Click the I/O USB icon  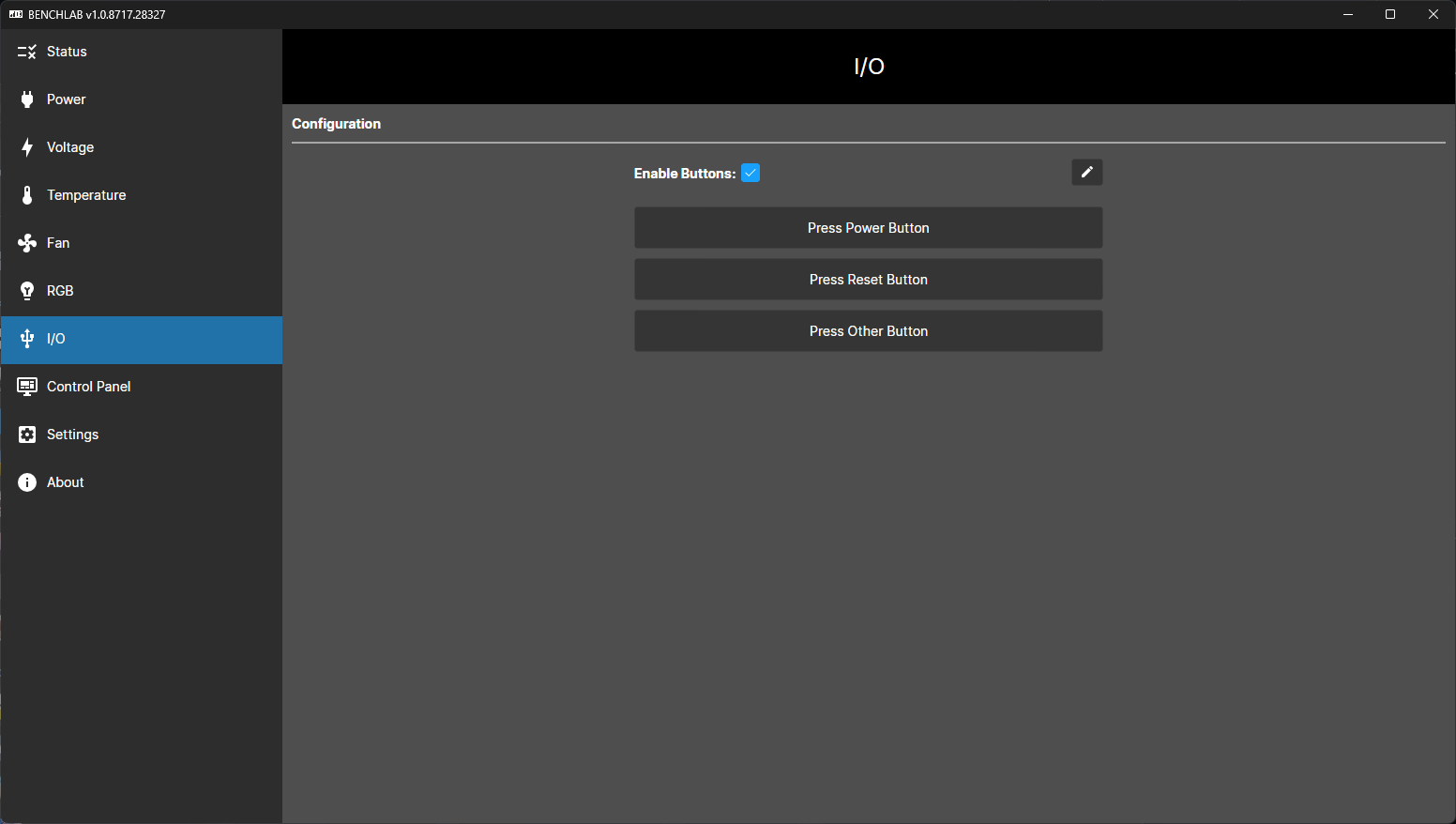[x=27, y=339]
